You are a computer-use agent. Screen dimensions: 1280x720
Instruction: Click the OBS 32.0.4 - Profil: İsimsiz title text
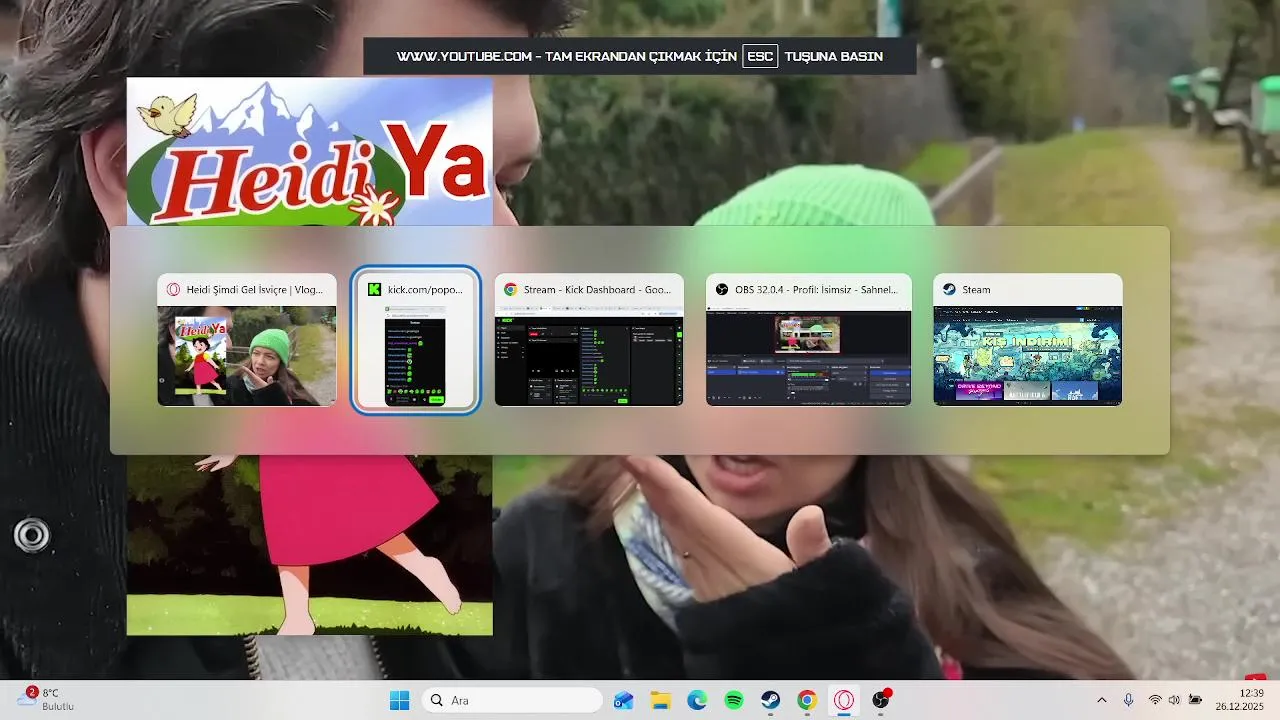[x=816, y=290]
